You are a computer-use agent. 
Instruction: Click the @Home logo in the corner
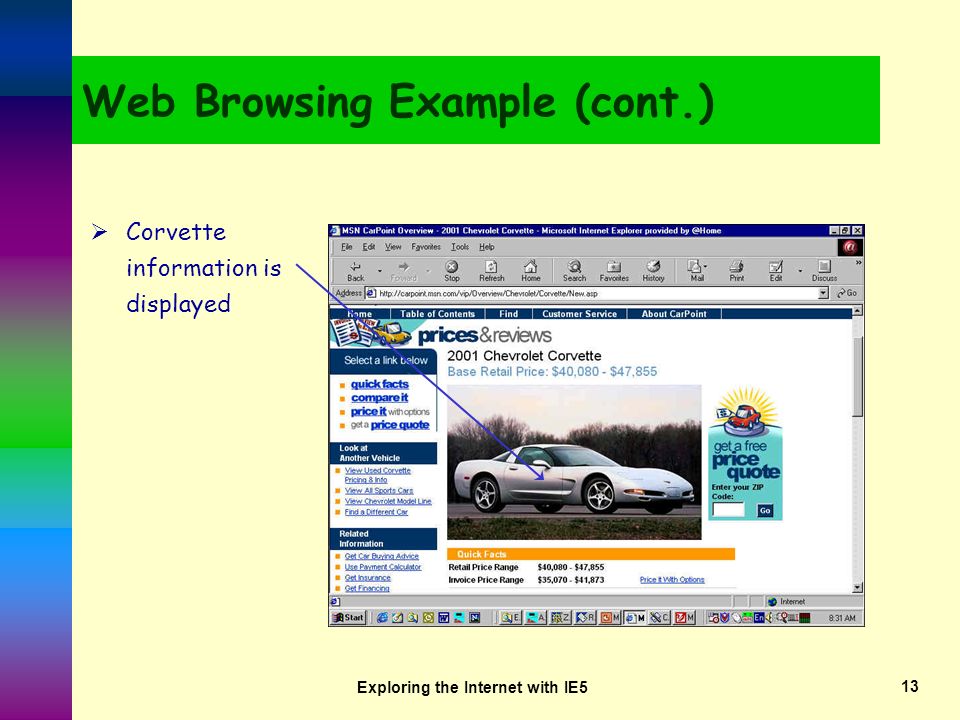click(x=850, y=247)
